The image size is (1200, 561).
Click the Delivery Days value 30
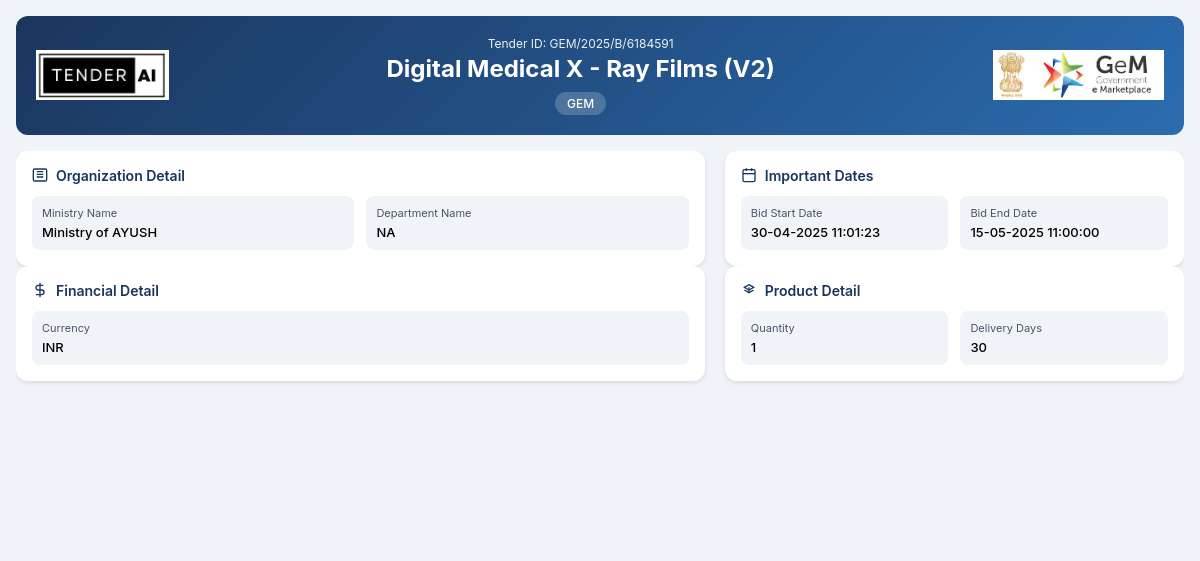(979, 348)
